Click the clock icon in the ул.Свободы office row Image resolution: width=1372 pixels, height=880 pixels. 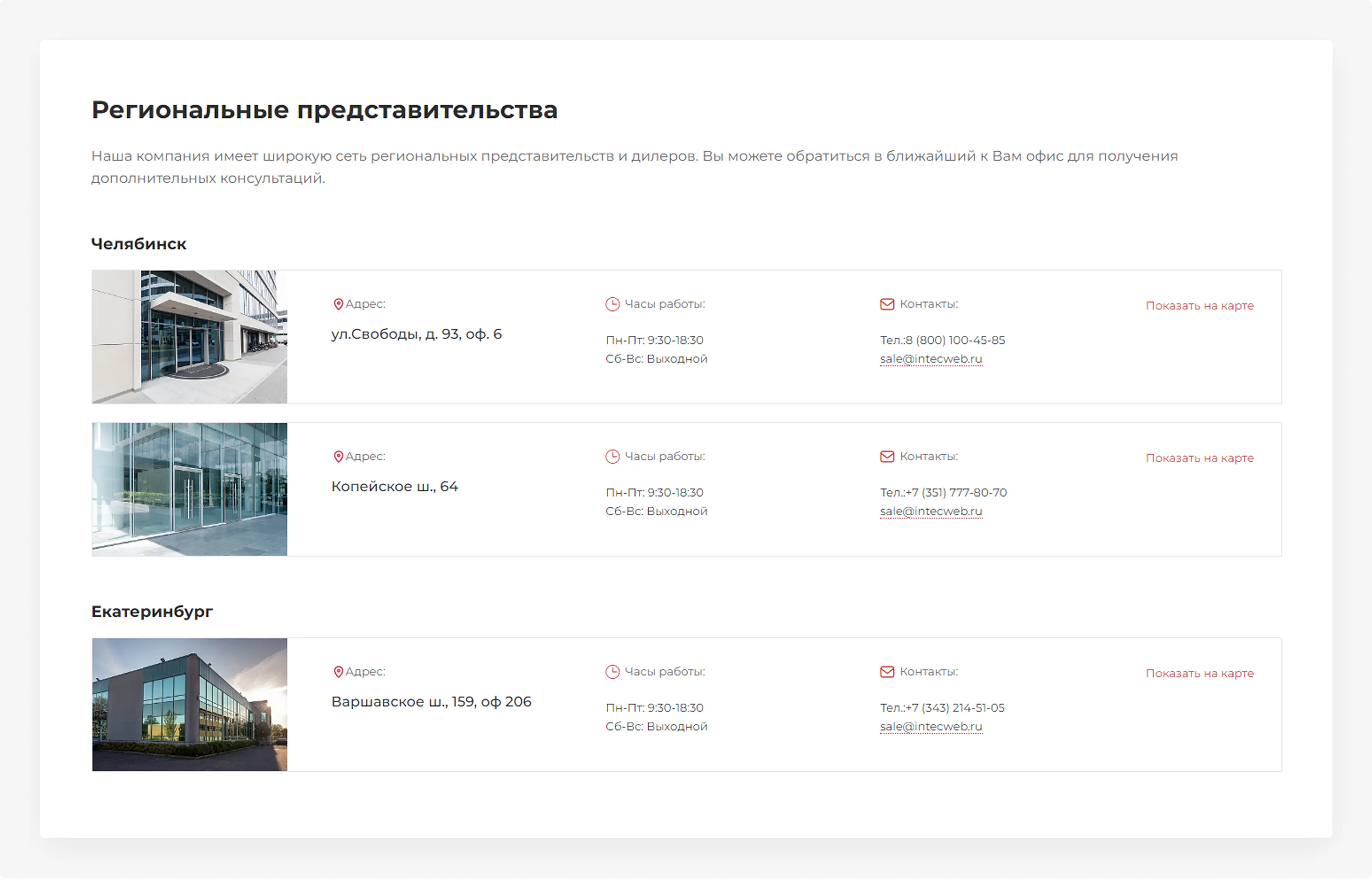click(x=612, y=304)
